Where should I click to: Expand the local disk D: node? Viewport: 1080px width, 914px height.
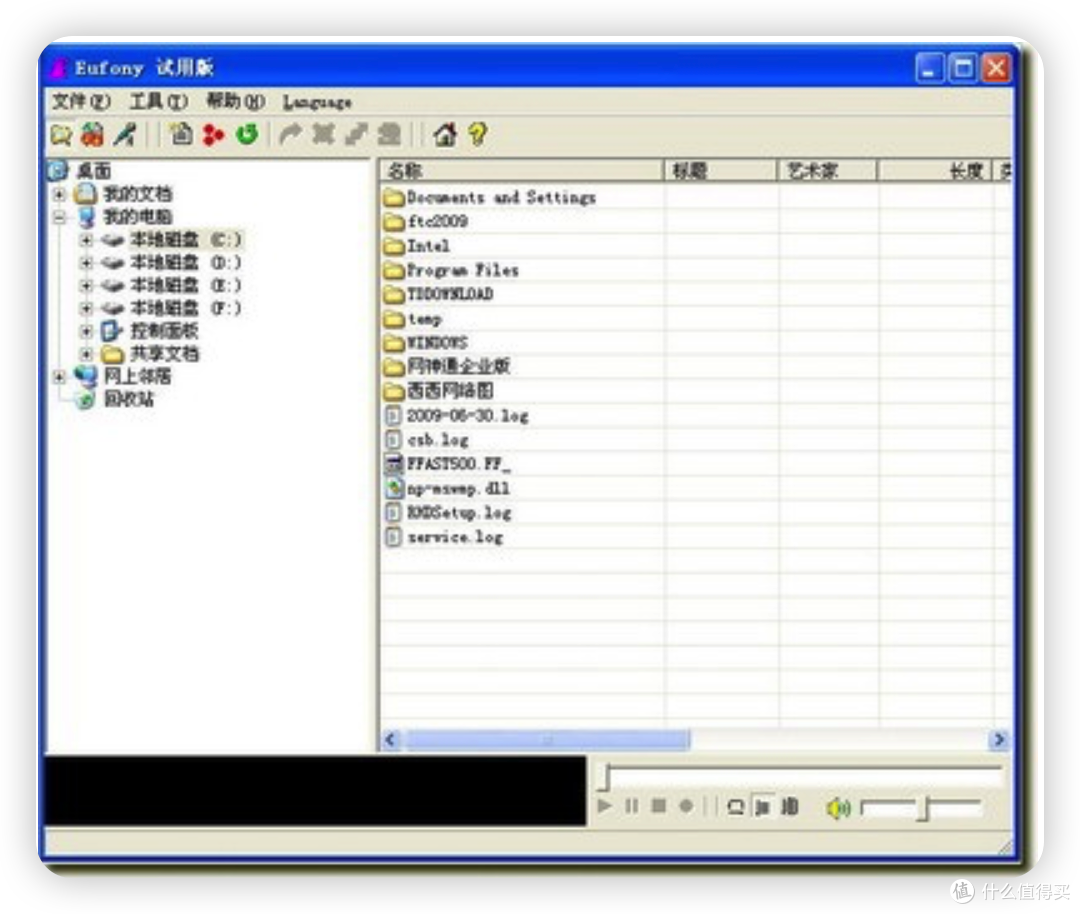[86, 262]
